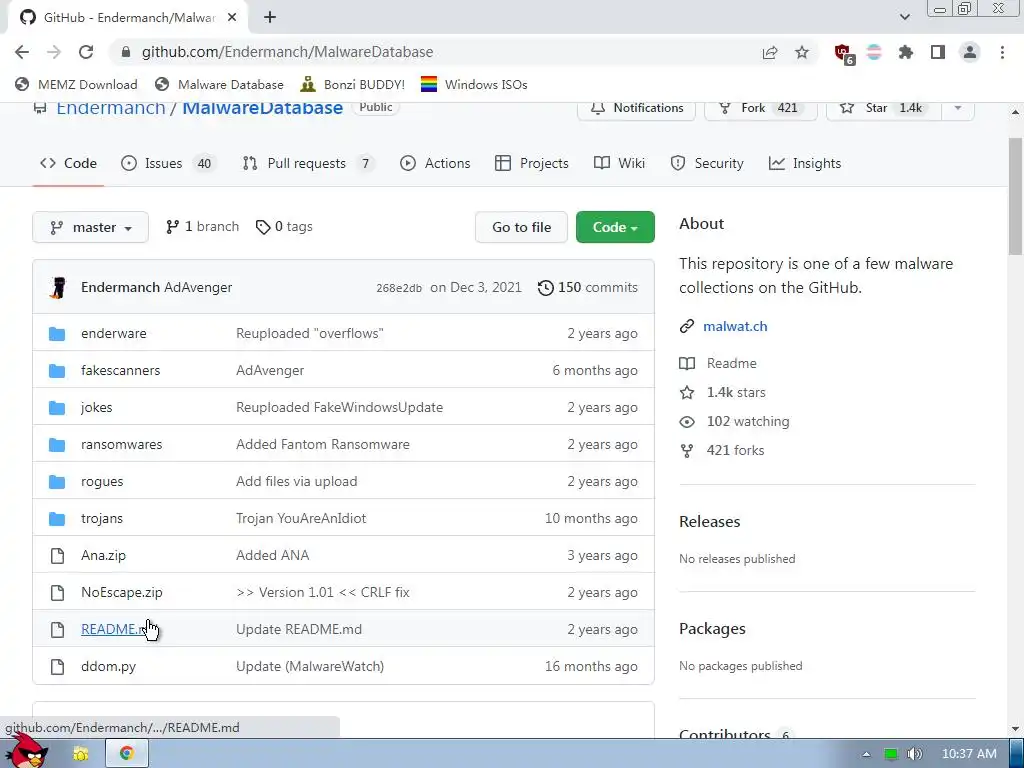This screenshot has height=768, width=1024.
Task: Open a new browser tab with plus
Action: [270, 18]
